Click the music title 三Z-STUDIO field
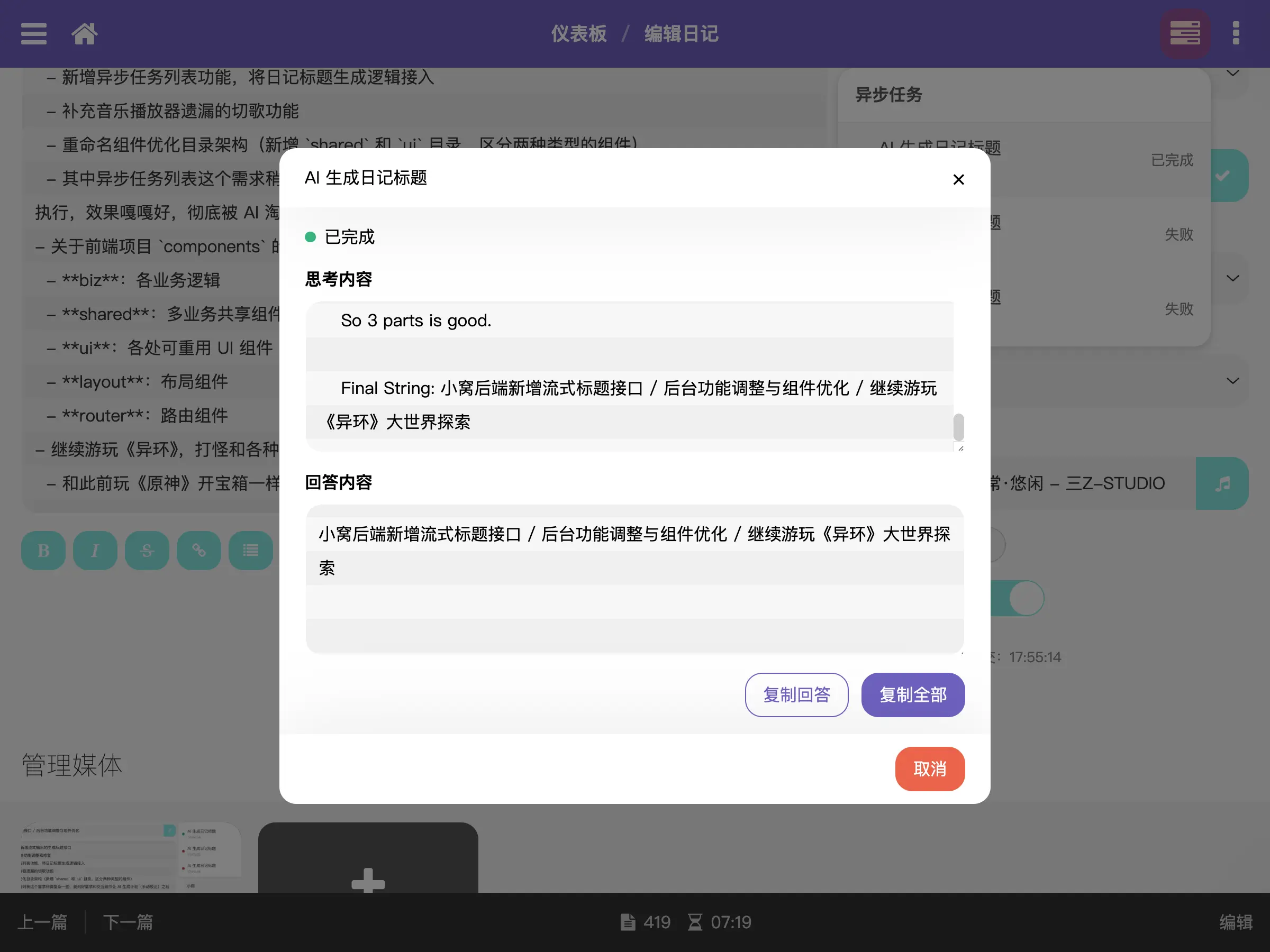The width and height of the screenshot is (1270, 952). point(1093,483)
